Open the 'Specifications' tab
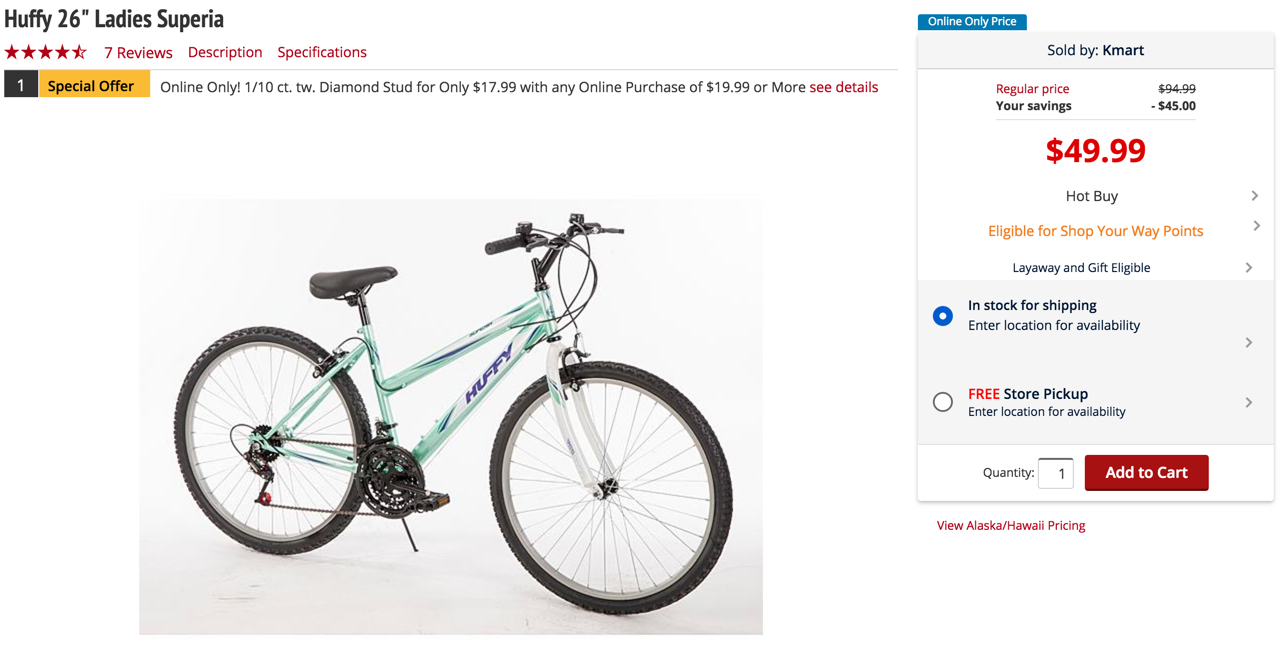 tap(321, 52)
